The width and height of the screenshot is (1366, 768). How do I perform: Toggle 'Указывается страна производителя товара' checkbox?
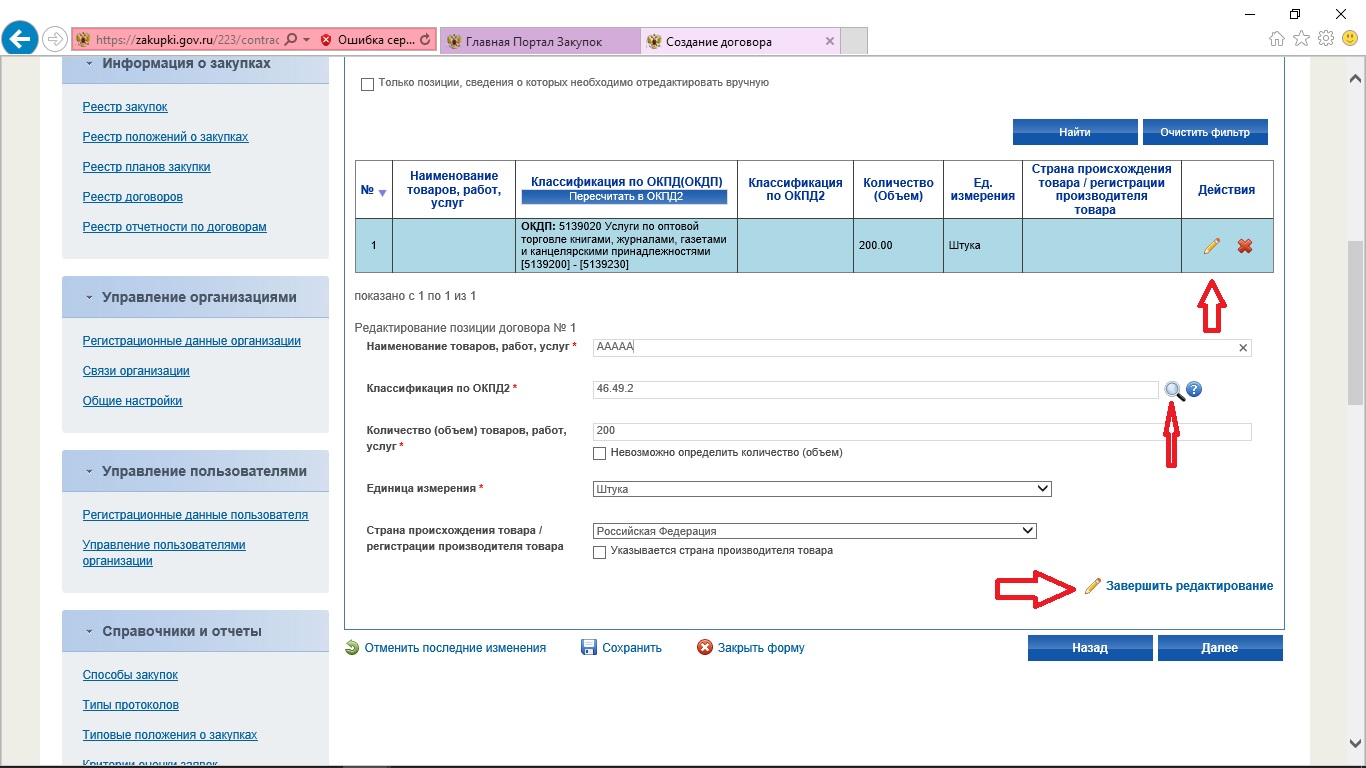[x=600, y=552]
